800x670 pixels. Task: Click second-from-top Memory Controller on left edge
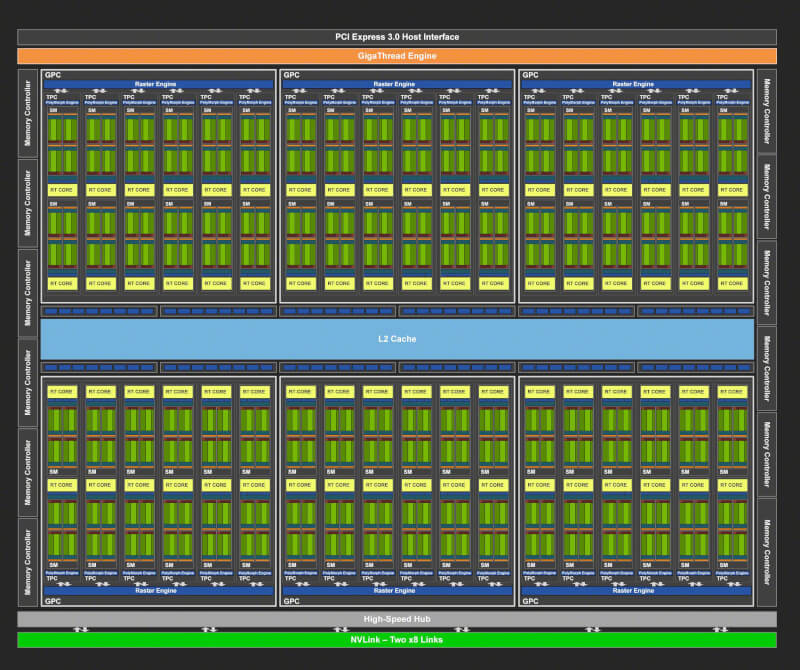click(28, 203)
